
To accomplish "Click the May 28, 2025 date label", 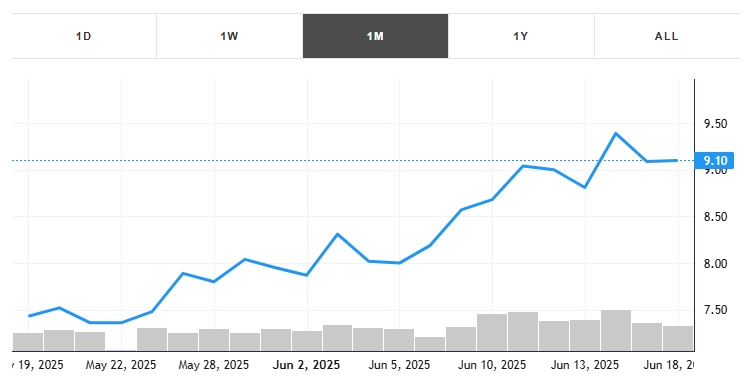I will [214, 365].
